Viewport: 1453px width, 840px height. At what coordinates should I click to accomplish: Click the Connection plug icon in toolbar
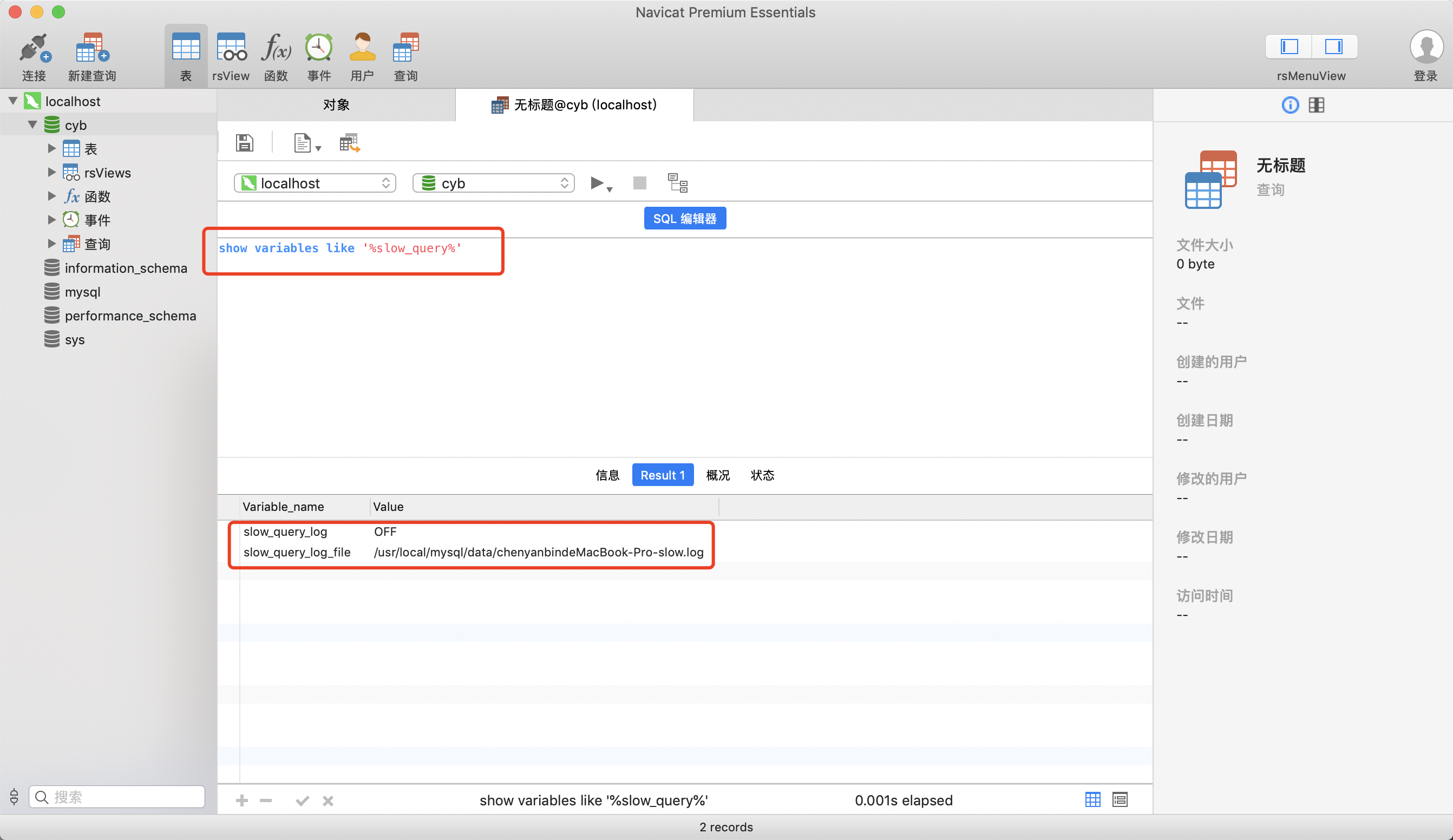tap(34, 48)
